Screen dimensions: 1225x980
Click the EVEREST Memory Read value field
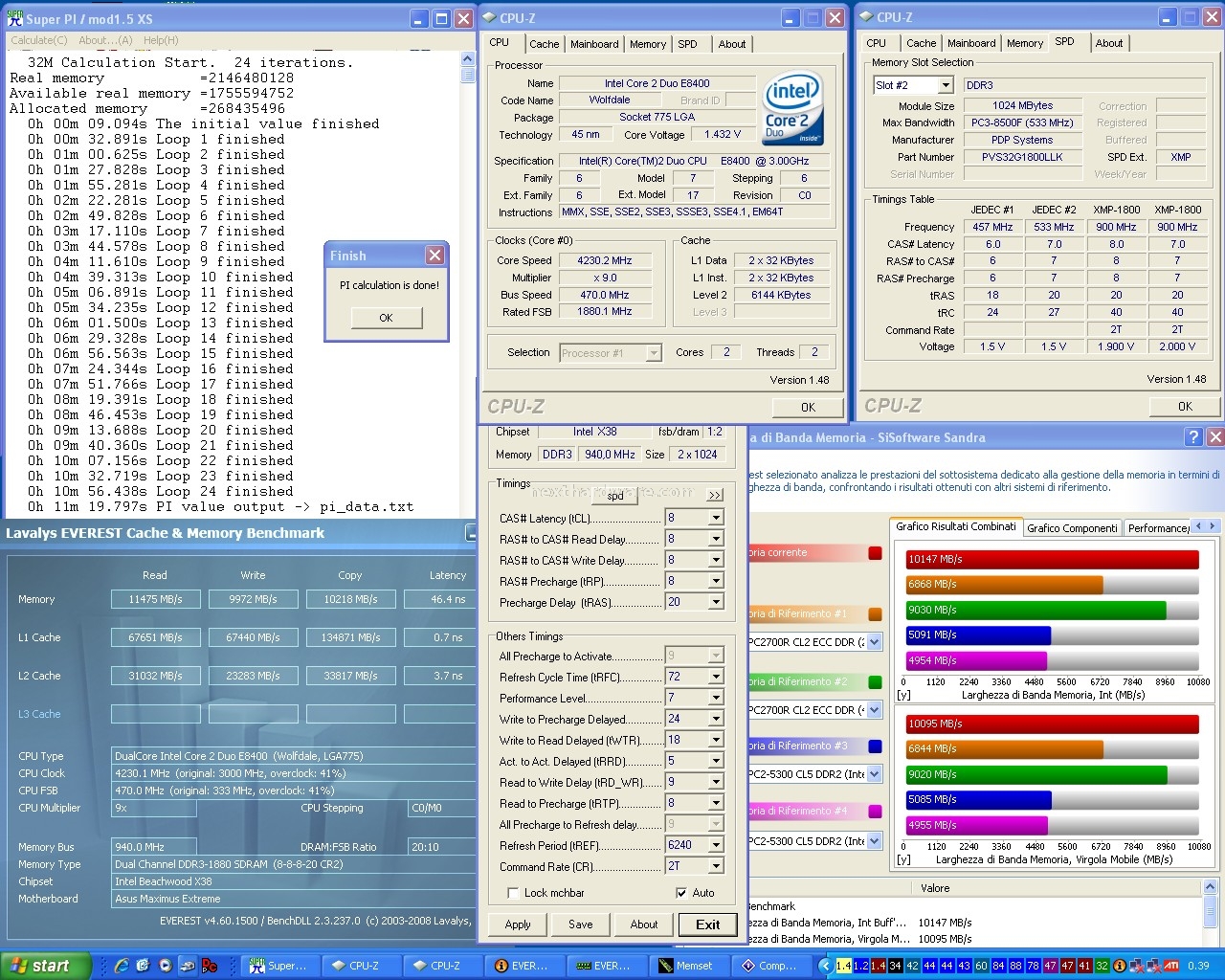click(155, 599)
